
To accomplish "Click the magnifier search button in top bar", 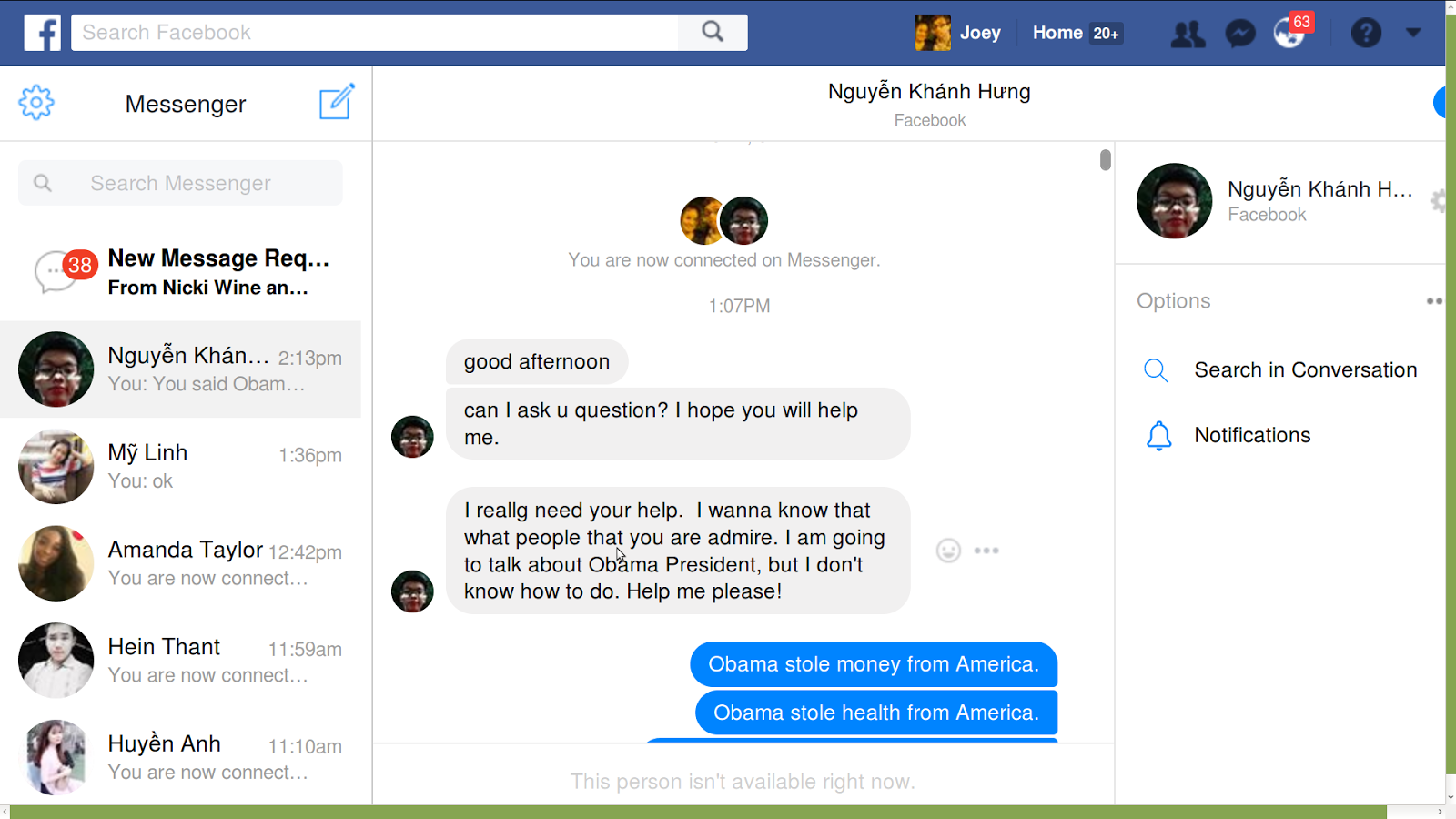I will click(713, 33).
